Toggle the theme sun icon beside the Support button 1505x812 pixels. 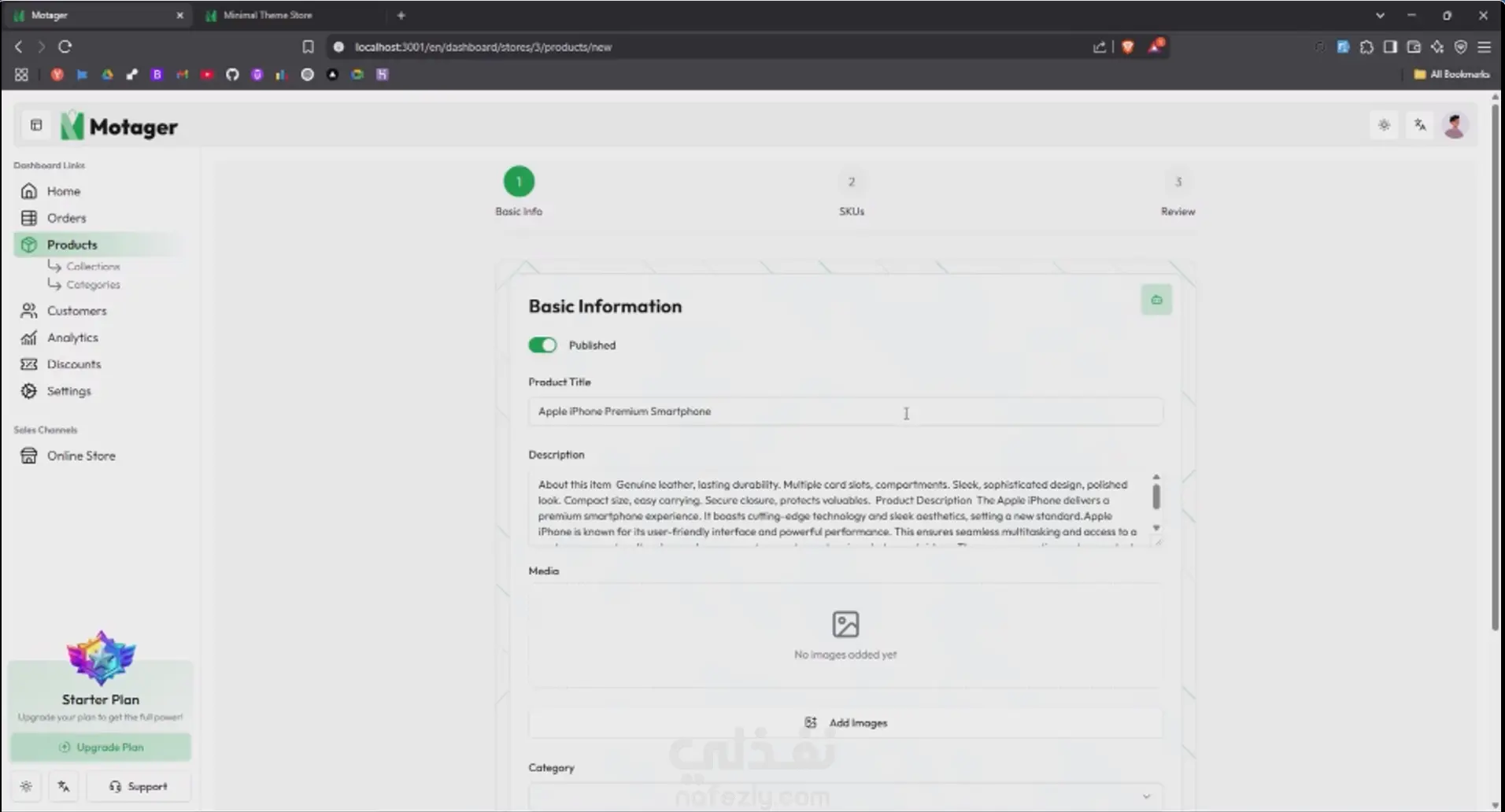[x=27, y=786]
